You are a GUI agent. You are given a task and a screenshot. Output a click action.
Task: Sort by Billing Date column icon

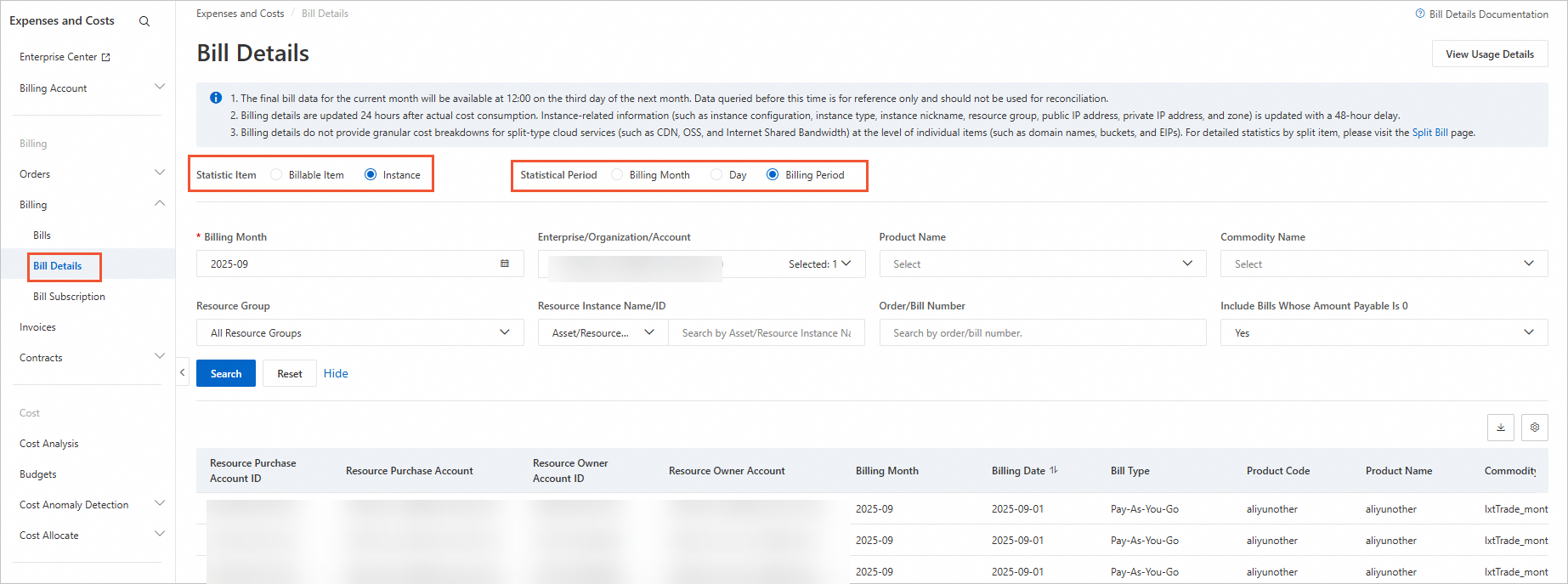coord(1054,470)
